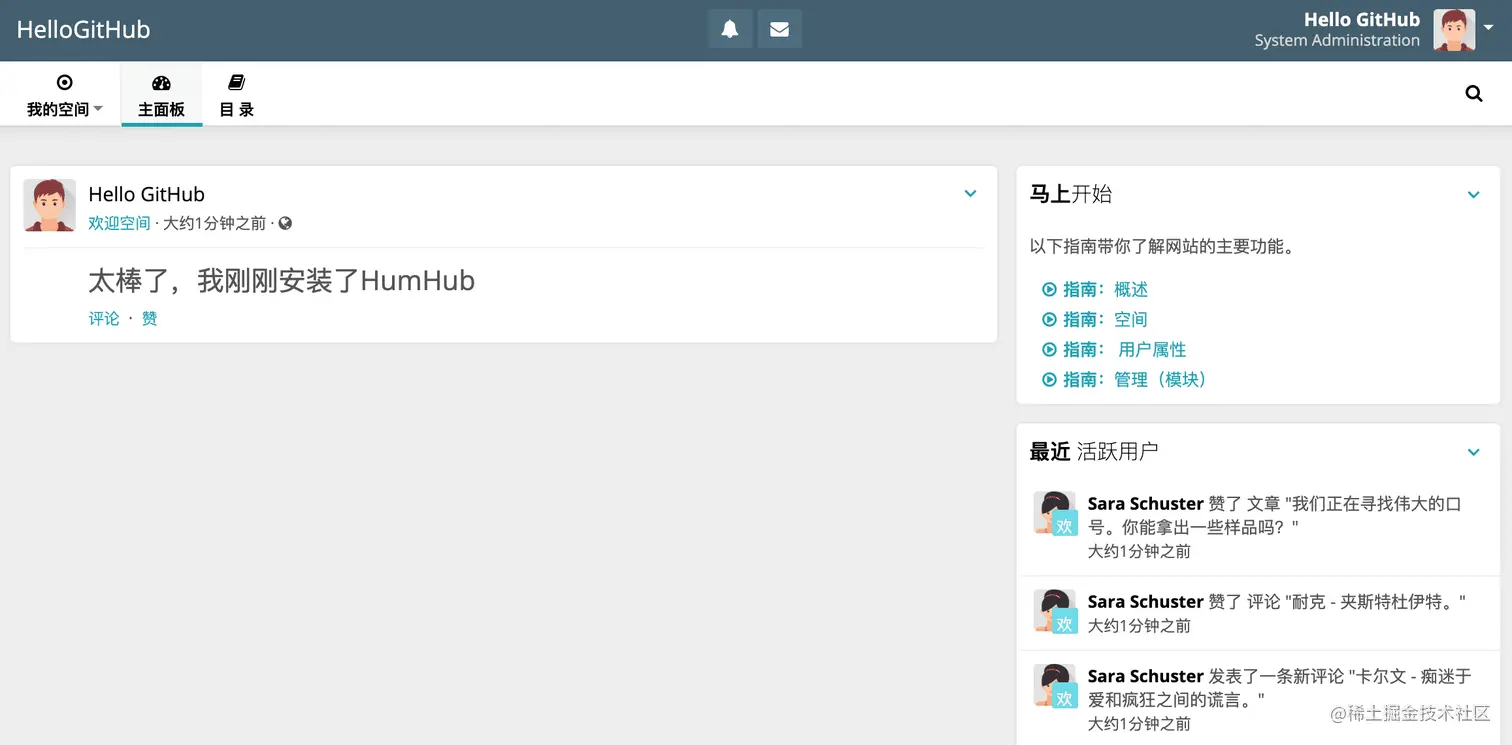1512x745 pixels.
Task: Click the 目录 book icon
Action: (236, 82)
